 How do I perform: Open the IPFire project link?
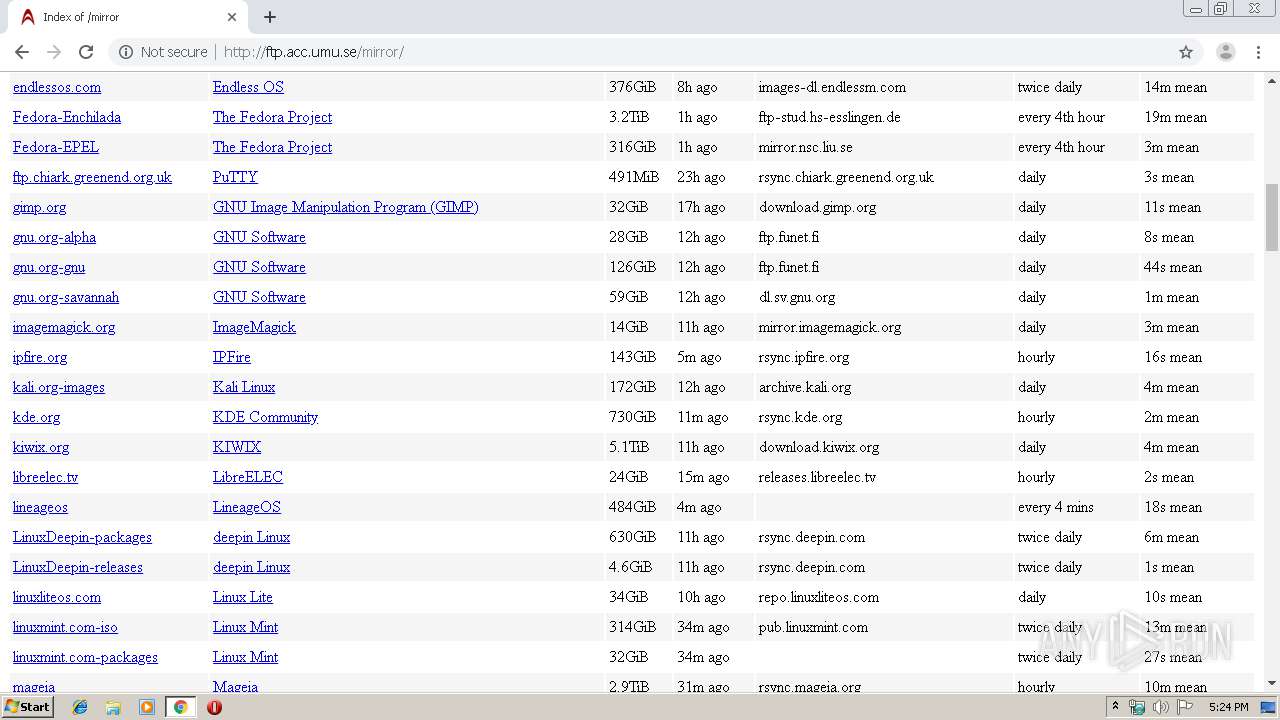coord(232,357)
